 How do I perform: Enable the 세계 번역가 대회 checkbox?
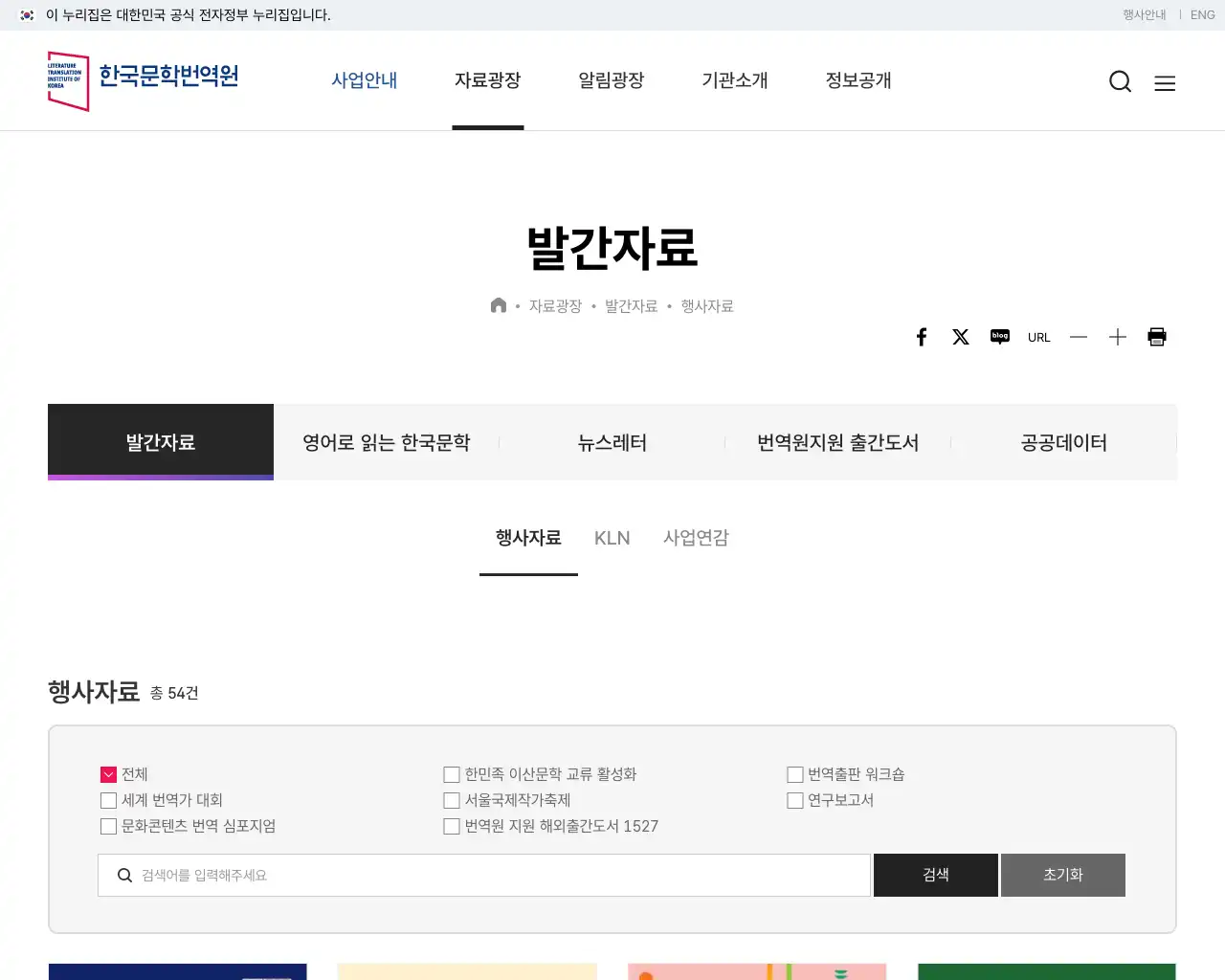(x=108, y=800)
